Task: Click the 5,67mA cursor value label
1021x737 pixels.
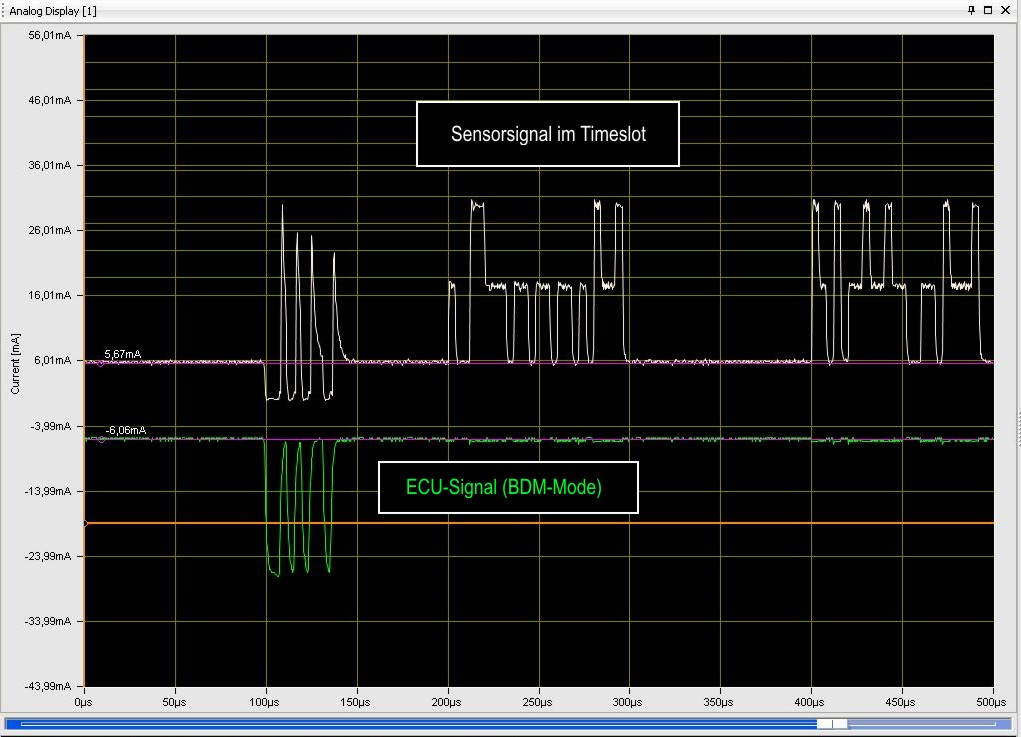Action: click(x=122, y=354)
